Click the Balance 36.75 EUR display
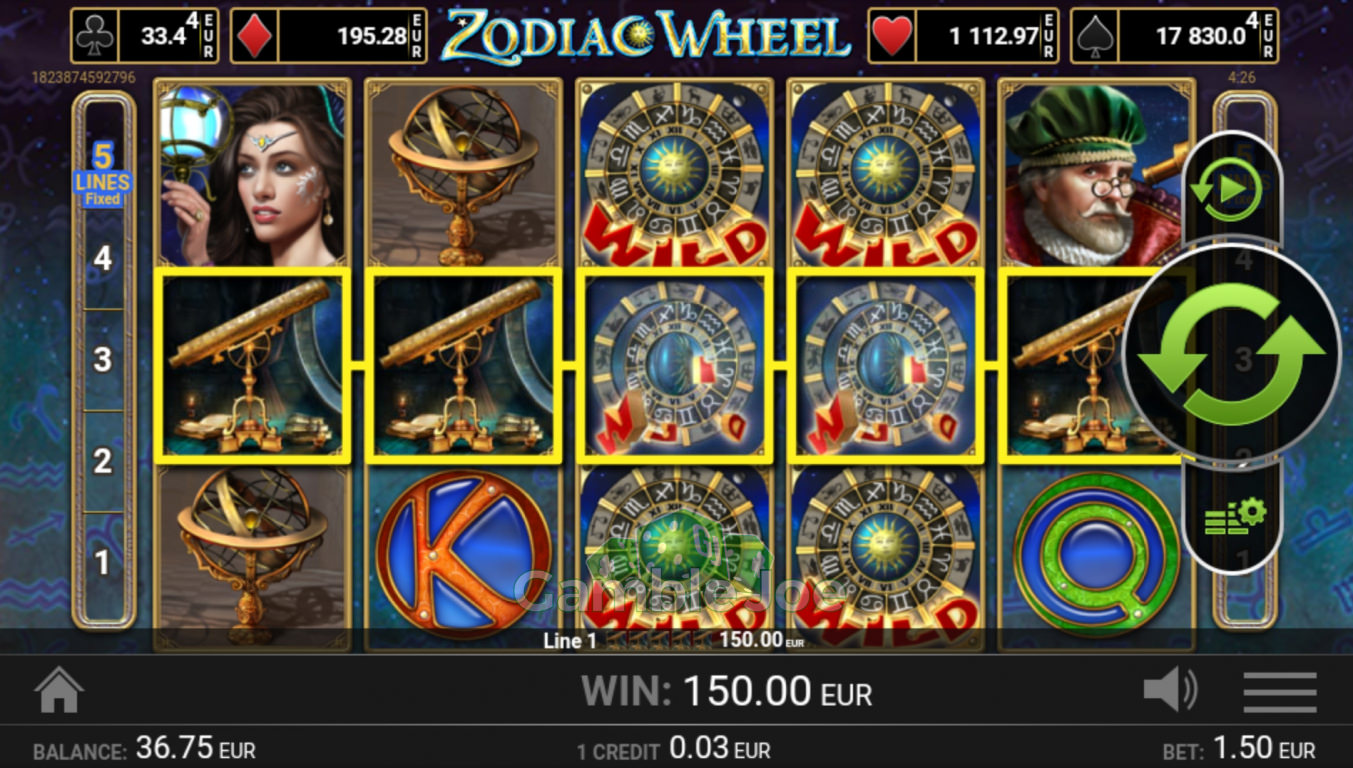1353x768 pixels. tap(144, 749)
